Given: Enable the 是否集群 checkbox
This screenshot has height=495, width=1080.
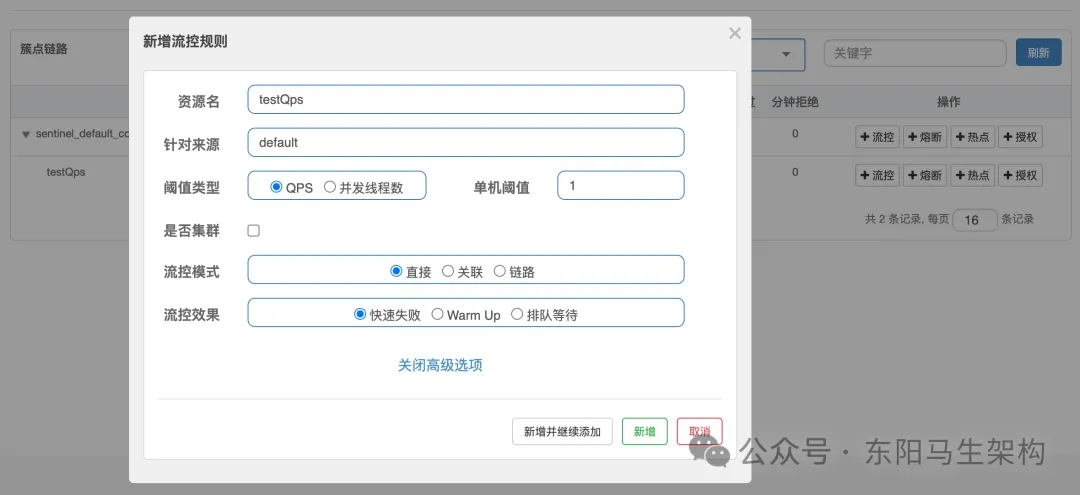Looking at the screenshot, I should pos(253,231).
